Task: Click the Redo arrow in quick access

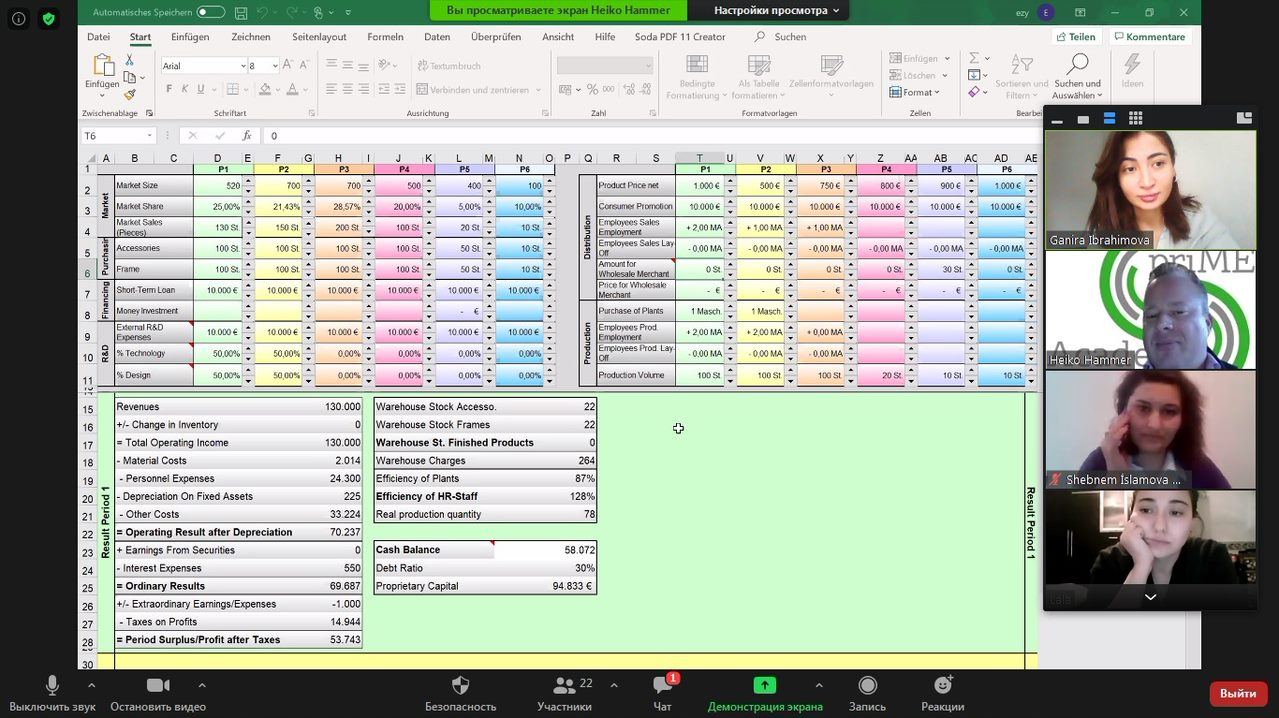Action: pyautogui.click(x=291, y=12)
